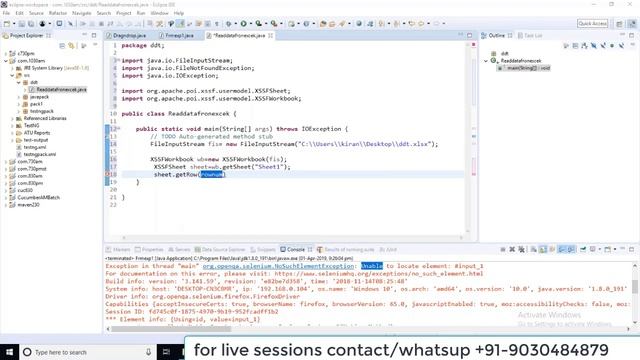Collapse the ddt package node
Screen dimensions: 640x360
click(19, 82)
